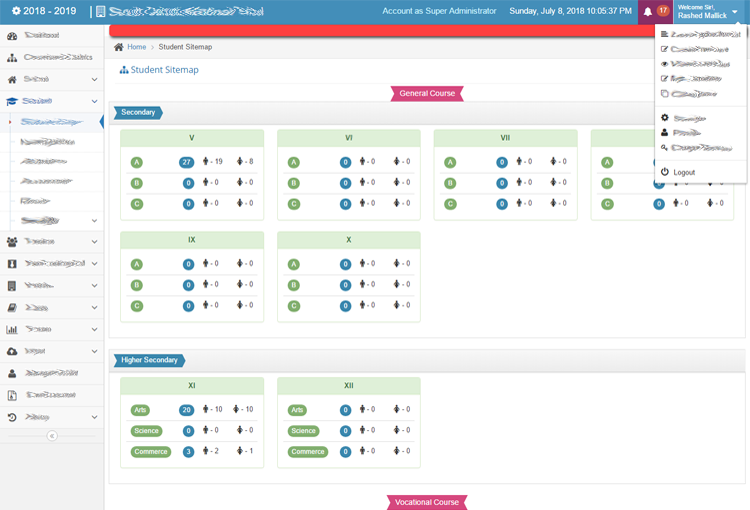Open the gauge icon item atop the sidebar
750x510 pixels.
pyautogui.click(x=12, y=36)
